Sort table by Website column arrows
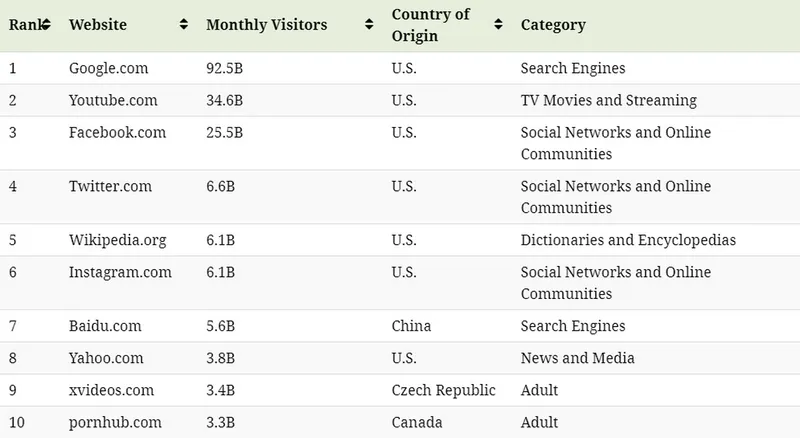800x438 pixels. tap(184, 25)
